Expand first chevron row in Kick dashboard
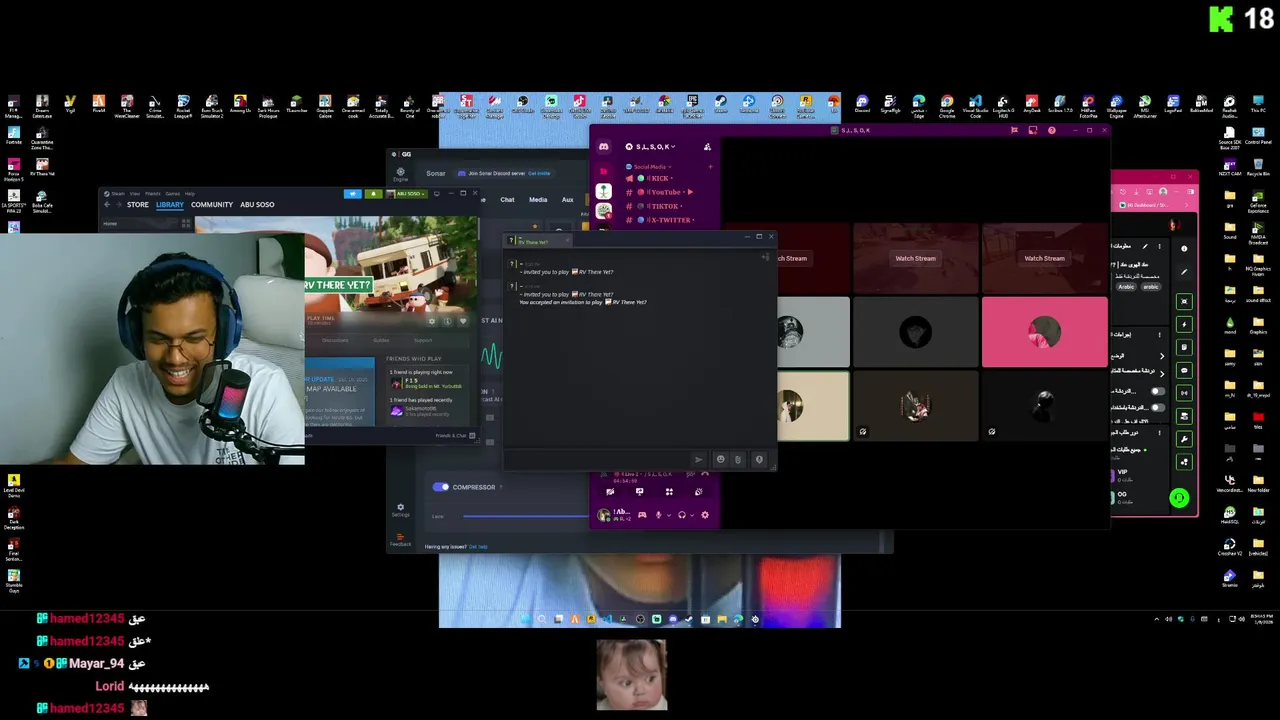This screenshot has width=1280, height=720. click(x=1161, y=356)
